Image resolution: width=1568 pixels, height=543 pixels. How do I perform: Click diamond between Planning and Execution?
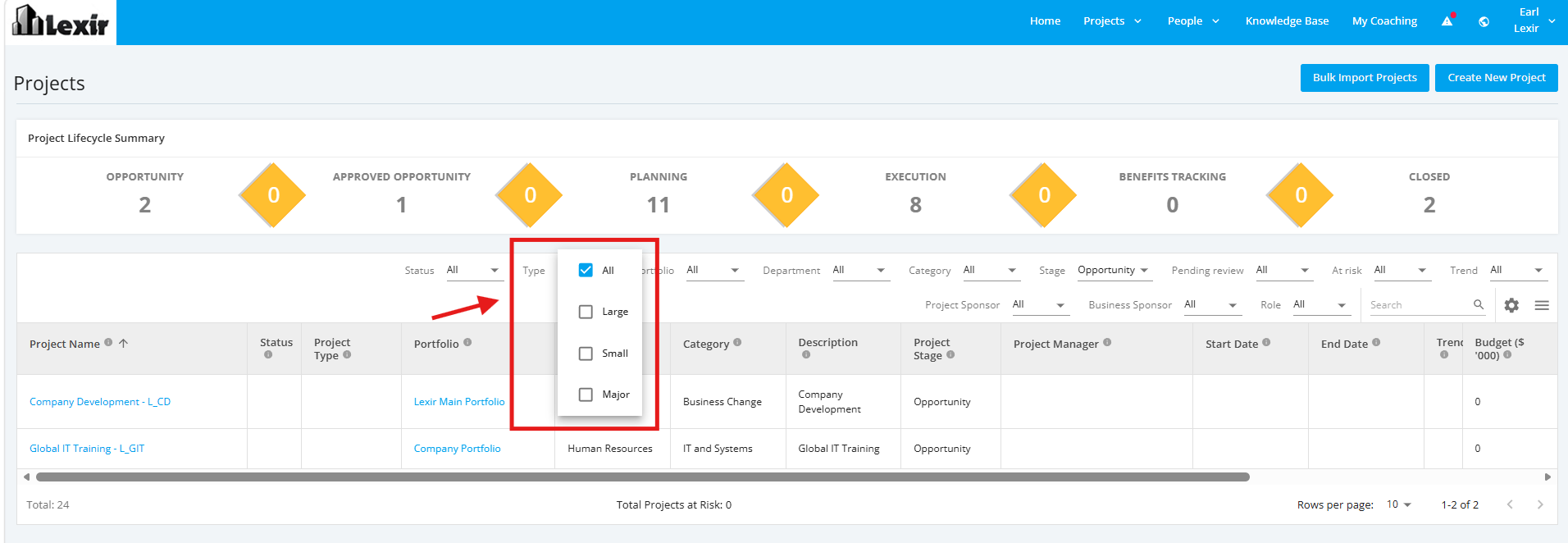tap(786, 195)
